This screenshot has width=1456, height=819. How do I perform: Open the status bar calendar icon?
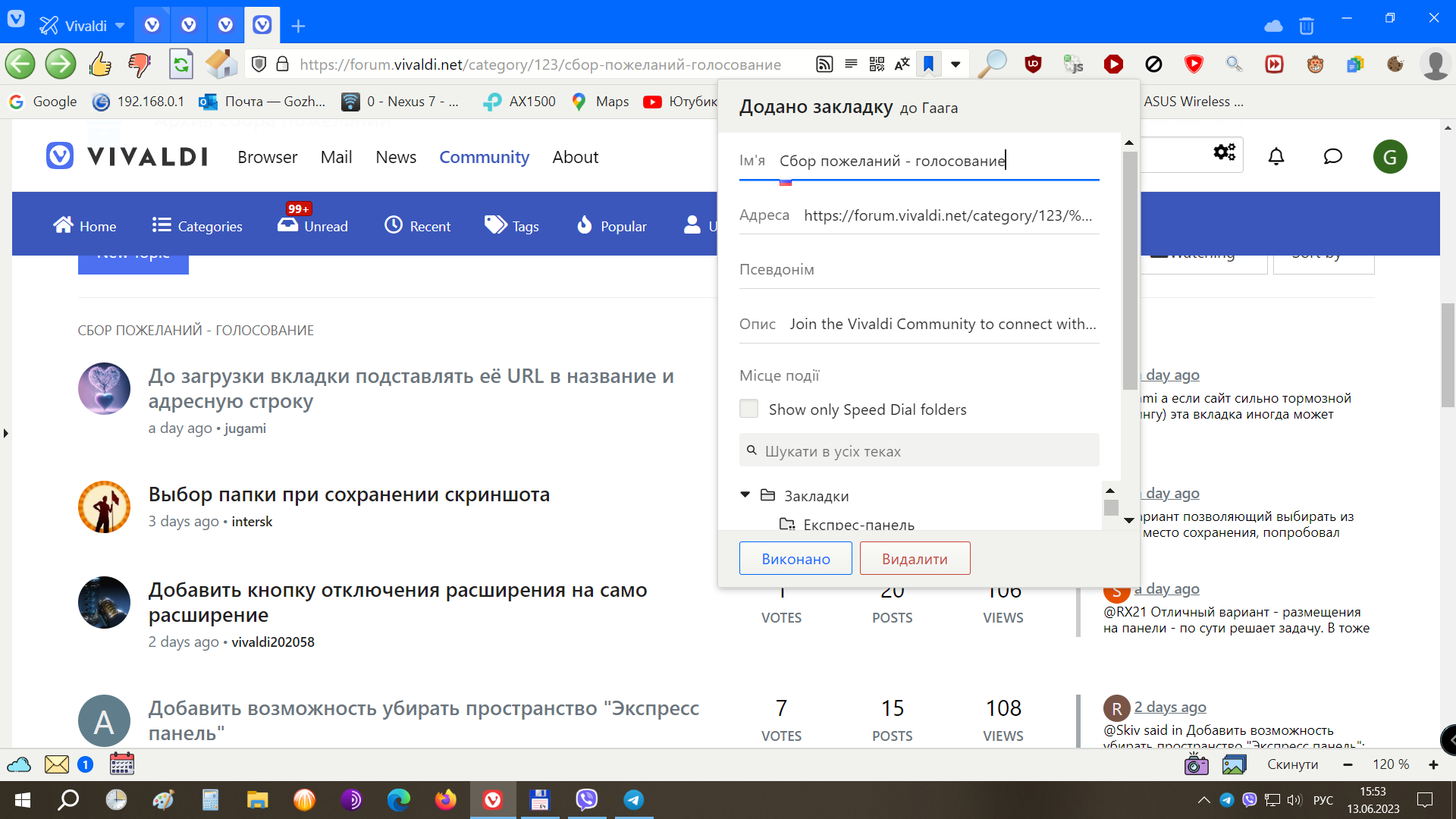pos(121,764)
